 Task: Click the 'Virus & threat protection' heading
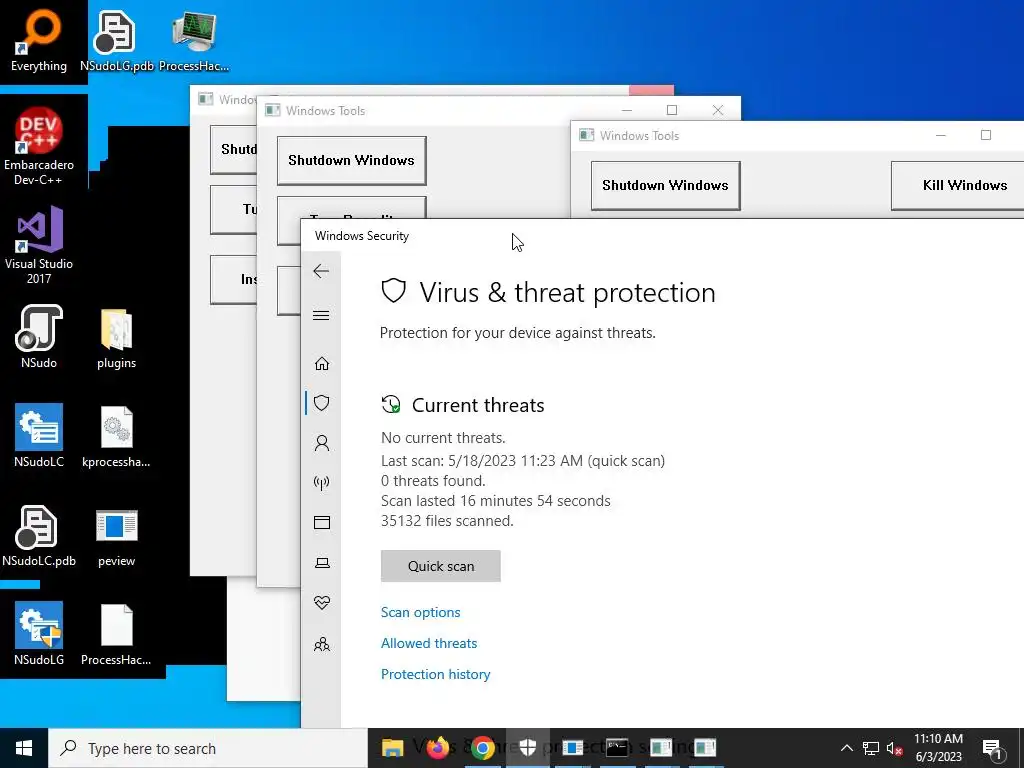[x=567, y=293]
